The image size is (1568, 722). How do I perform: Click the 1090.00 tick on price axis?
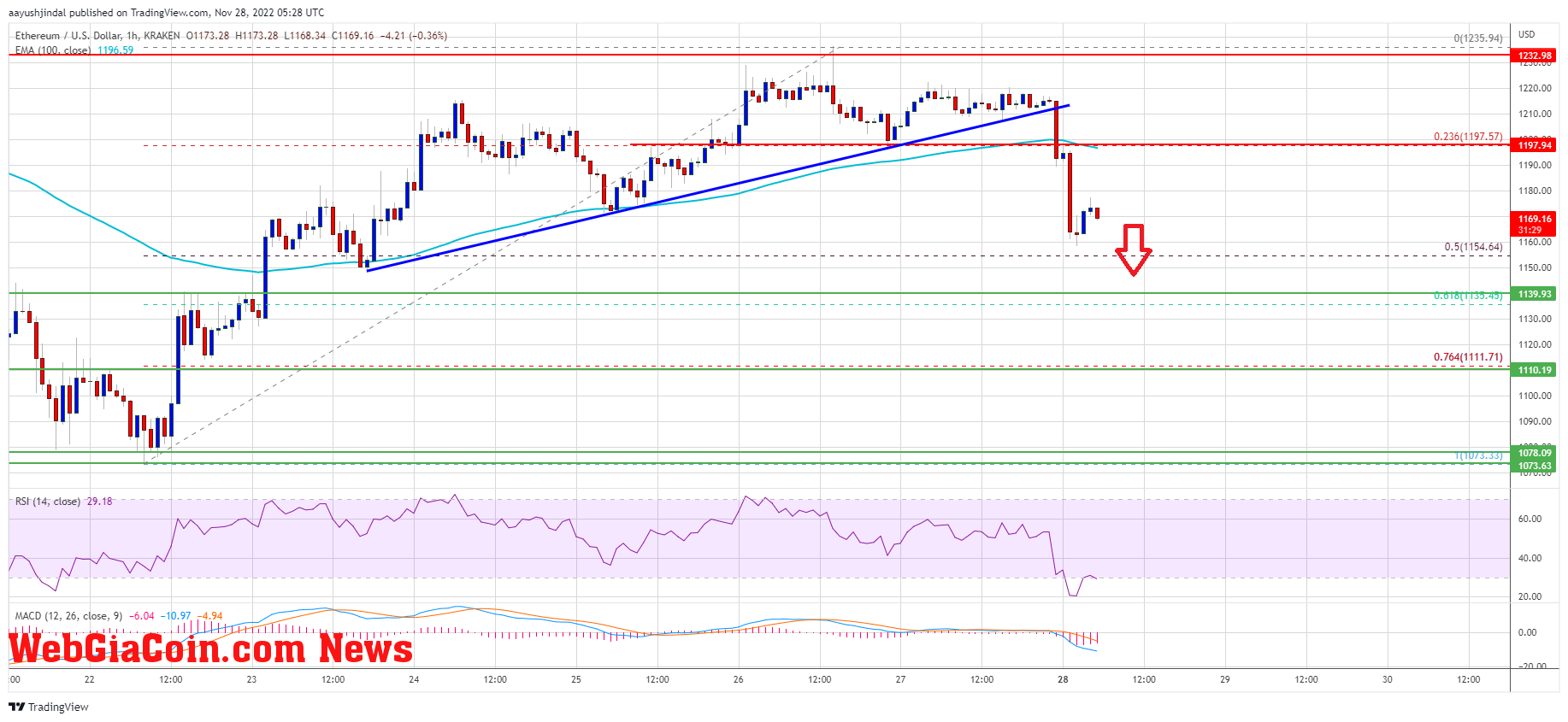[1535, 421]
